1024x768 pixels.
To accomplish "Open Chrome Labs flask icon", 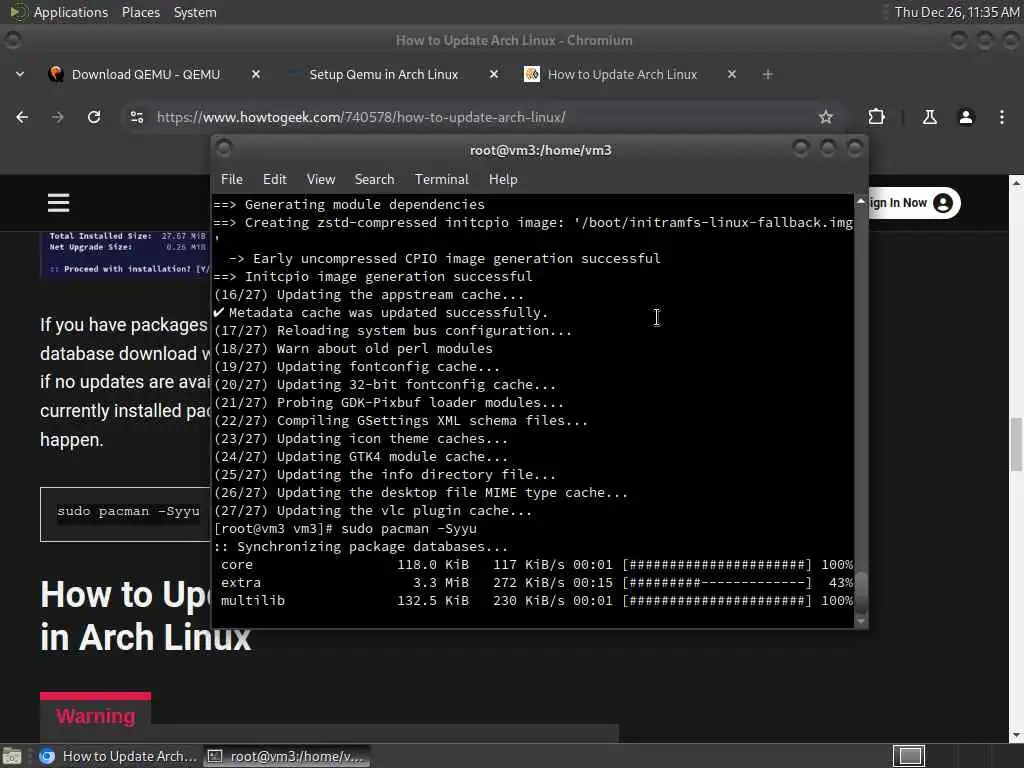I will tap(929, 117).
